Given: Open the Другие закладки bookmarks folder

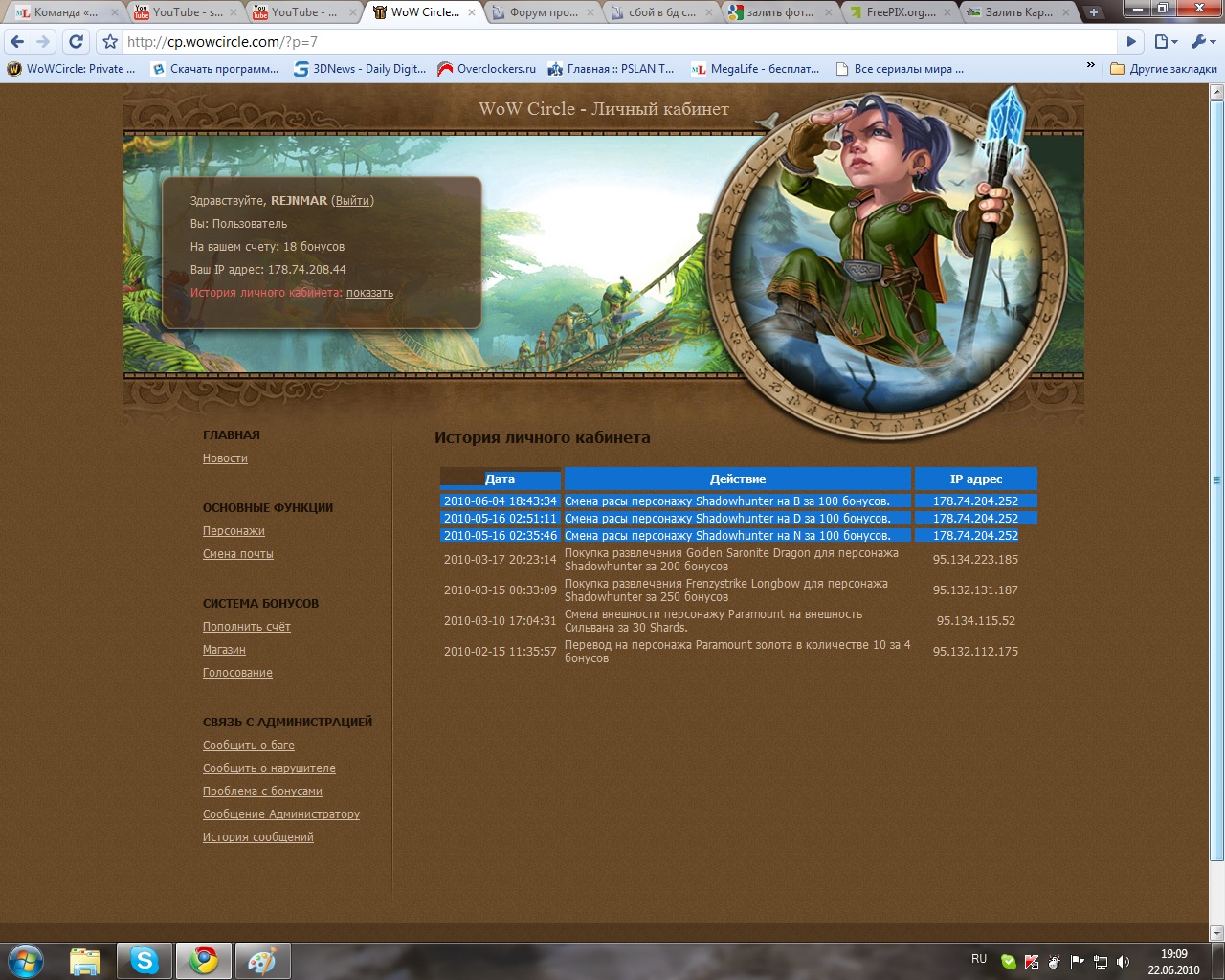Looking at the screenshot, I should 1164,68.
